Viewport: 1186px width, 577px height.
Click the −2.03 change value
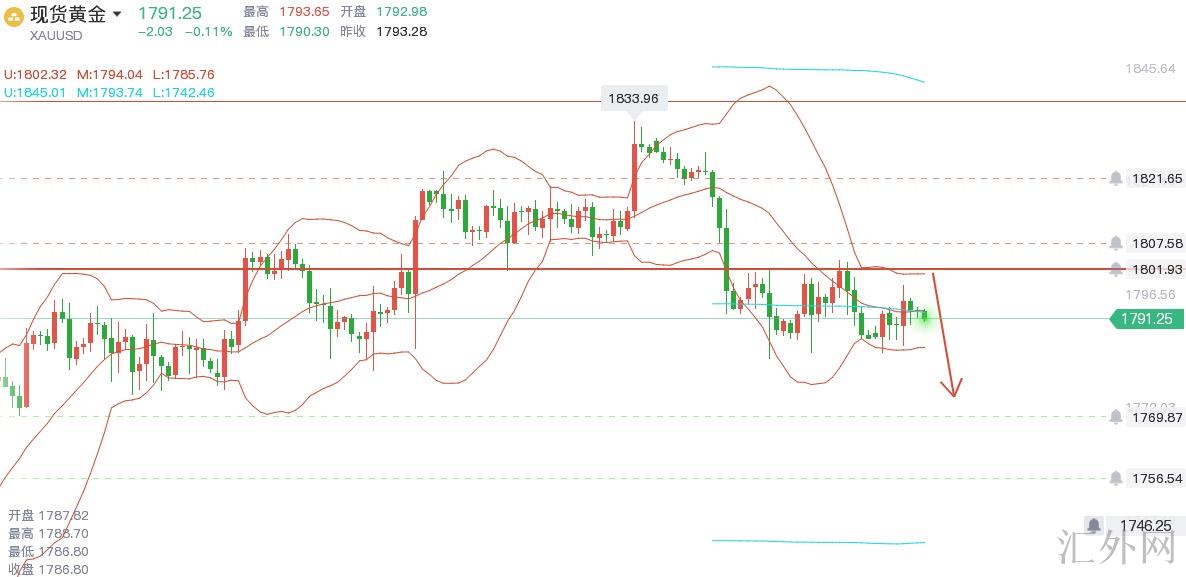(x=155, y=32)
